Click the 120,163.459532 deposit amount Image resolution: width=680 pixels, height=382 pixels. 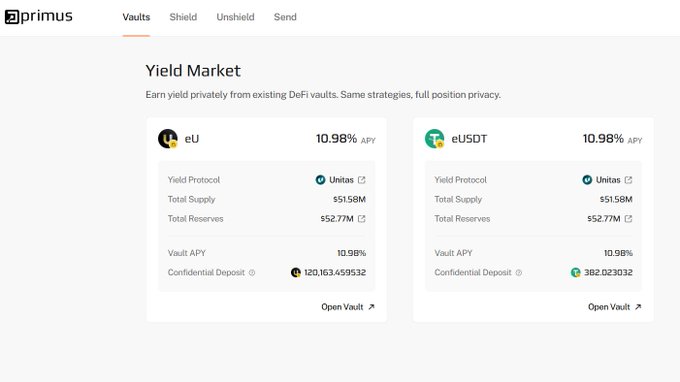point(335,272)
